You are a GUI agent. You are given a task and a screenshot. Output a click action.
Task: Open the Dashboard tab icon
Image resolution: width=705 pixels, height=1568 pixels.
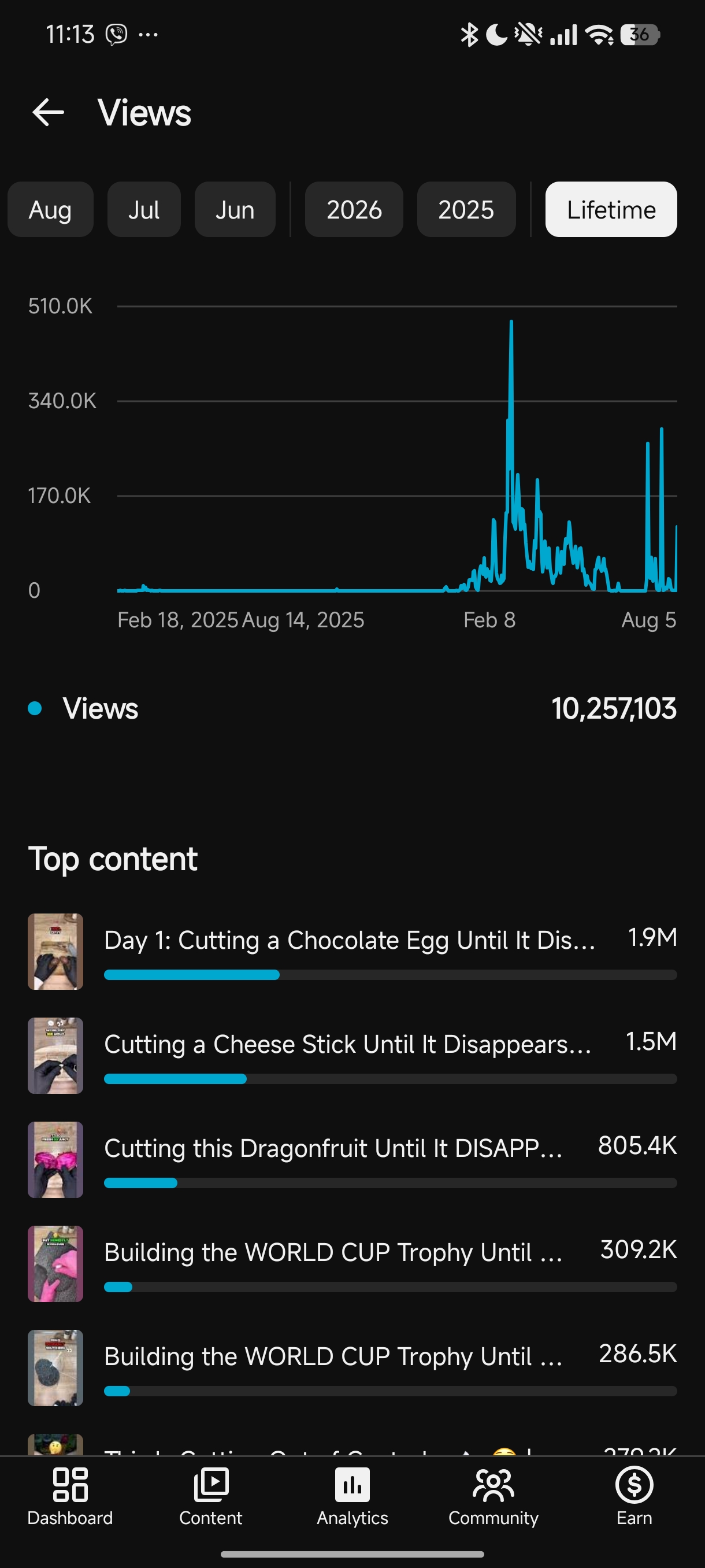click(x=70, y=1484)
